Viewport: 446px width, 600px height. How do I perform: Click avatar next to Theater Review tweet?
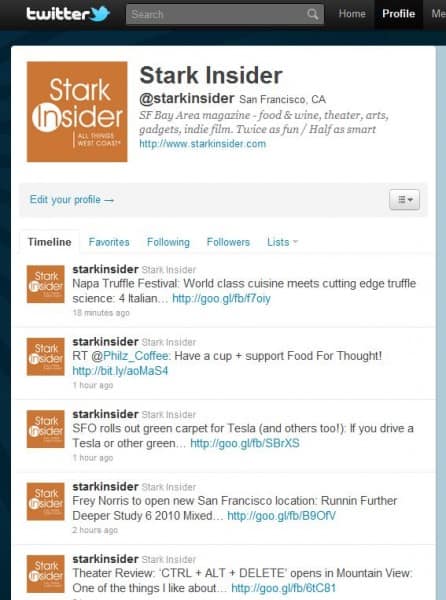pyautogui.click(x=46, y=574)
